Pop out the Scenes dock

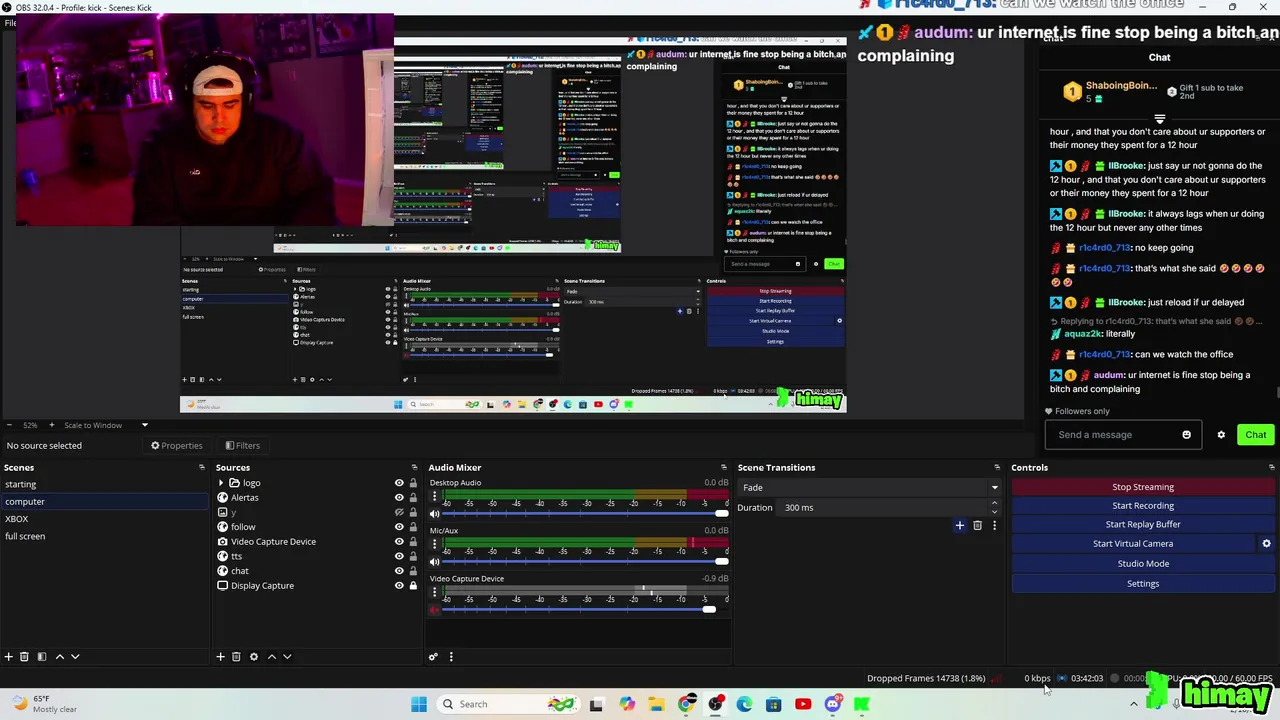point(202,467)
